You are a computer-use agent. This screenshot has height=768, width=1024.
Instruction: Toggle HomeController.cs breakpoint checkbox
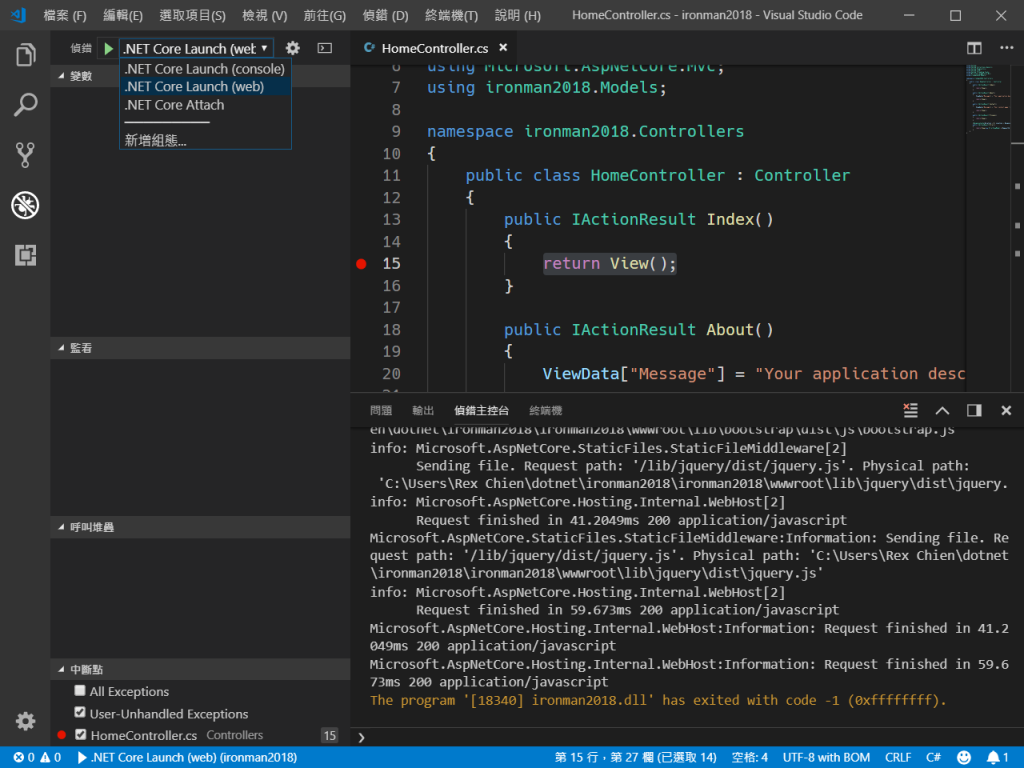coord(80,735)
